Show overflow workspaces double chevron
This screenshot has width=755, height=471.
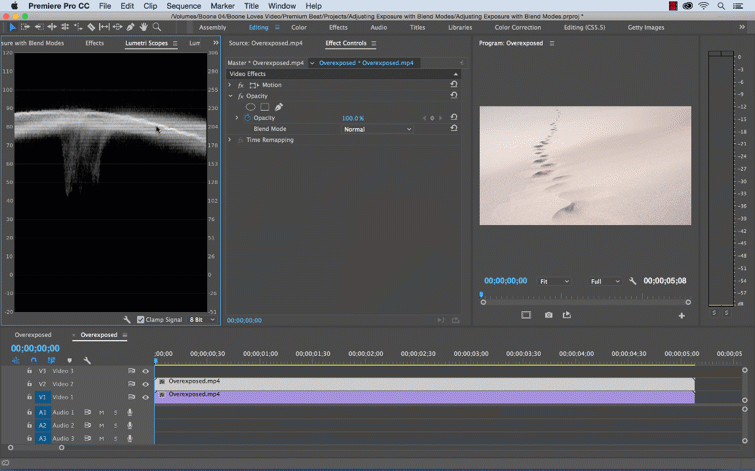tap(742, 27)
